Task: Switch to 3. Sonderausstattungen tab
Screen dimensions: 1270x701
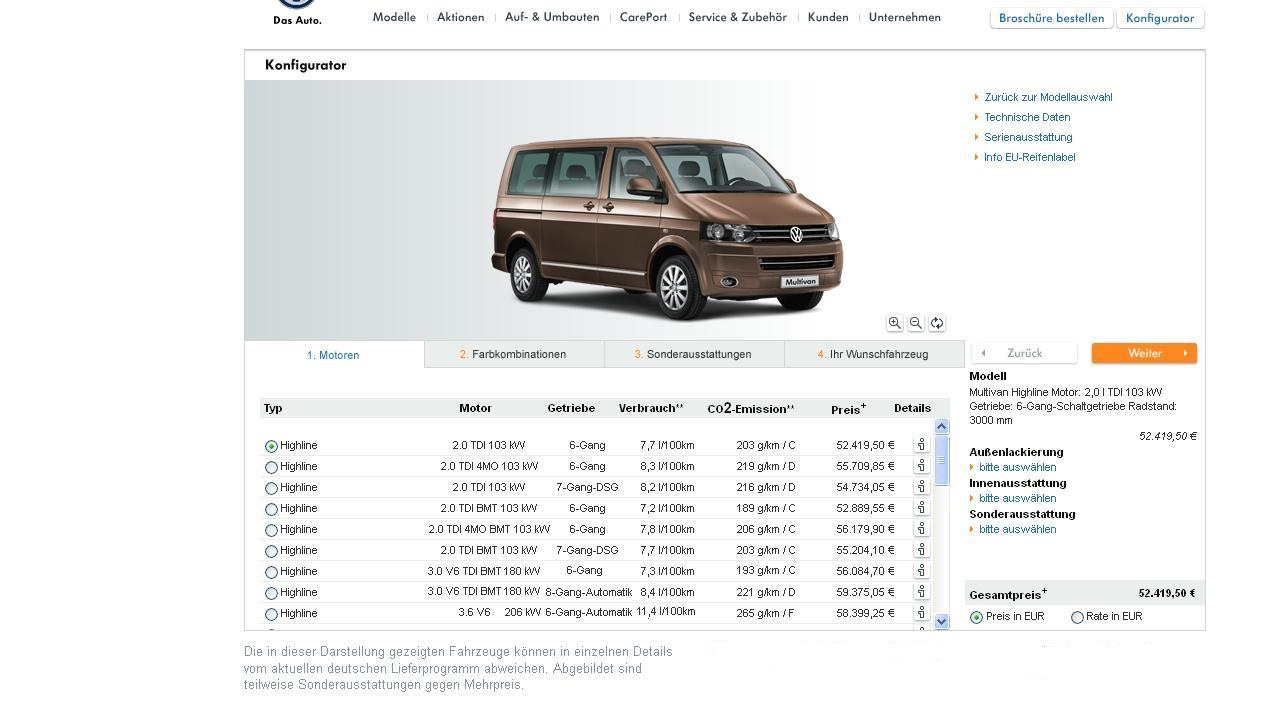Action: pos(694,354)
